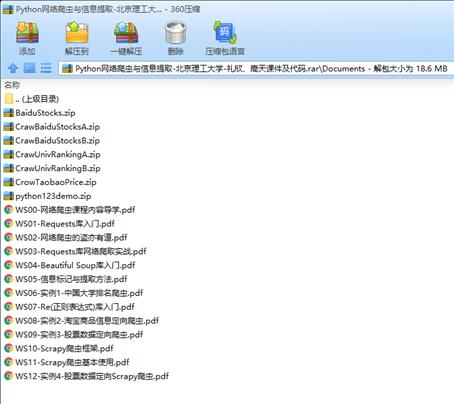The image size is (454, 404).
Task: Switch to list view icon
Action: (46, 68)
